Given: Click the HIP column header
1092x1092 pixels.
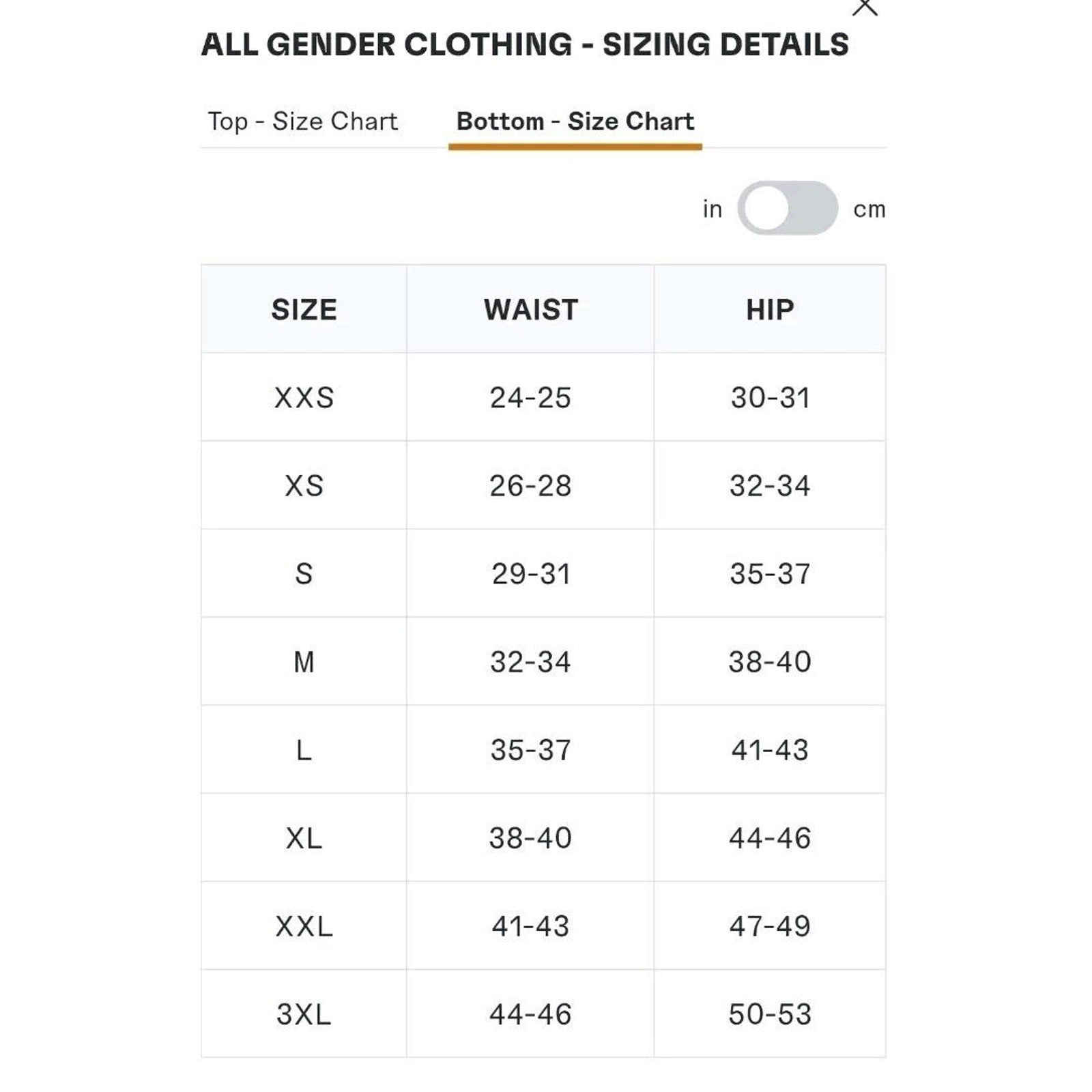Looking at the screenshot, I should (770, 309).
